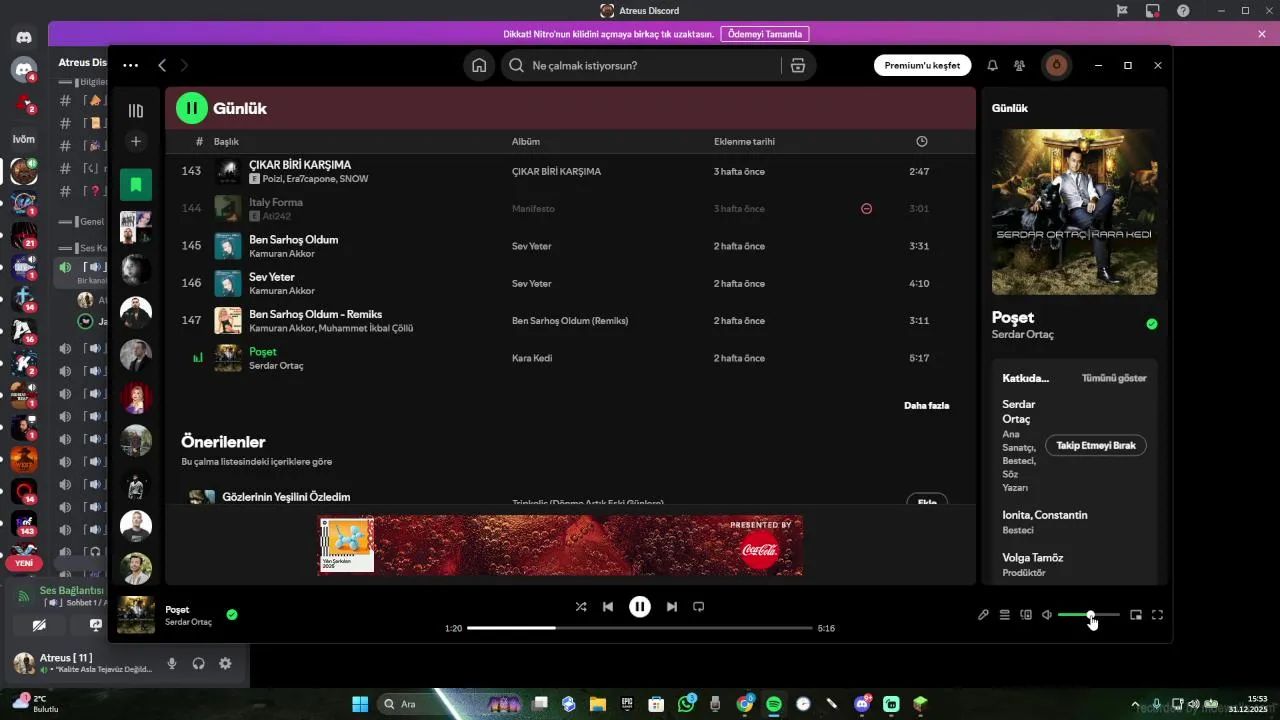Open Kara Kedi cover art in right panel
This screenshot has width=1280, height=720.
pyautogui.click(x=1074, y=212)
